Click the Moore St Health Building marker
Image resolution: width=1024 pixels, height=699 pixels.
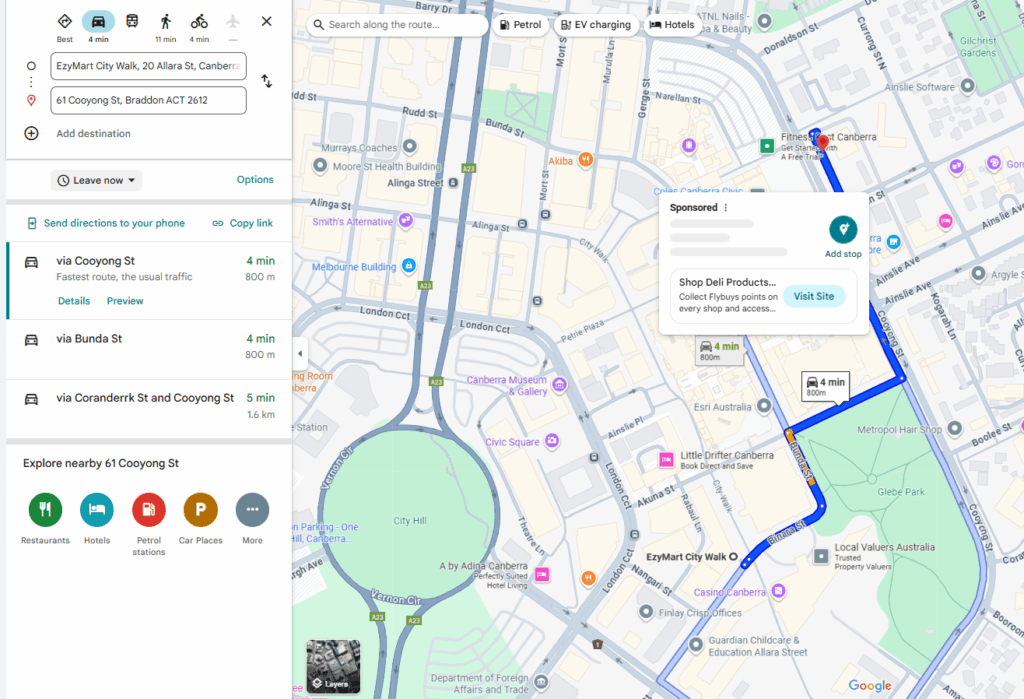point(320,166)
